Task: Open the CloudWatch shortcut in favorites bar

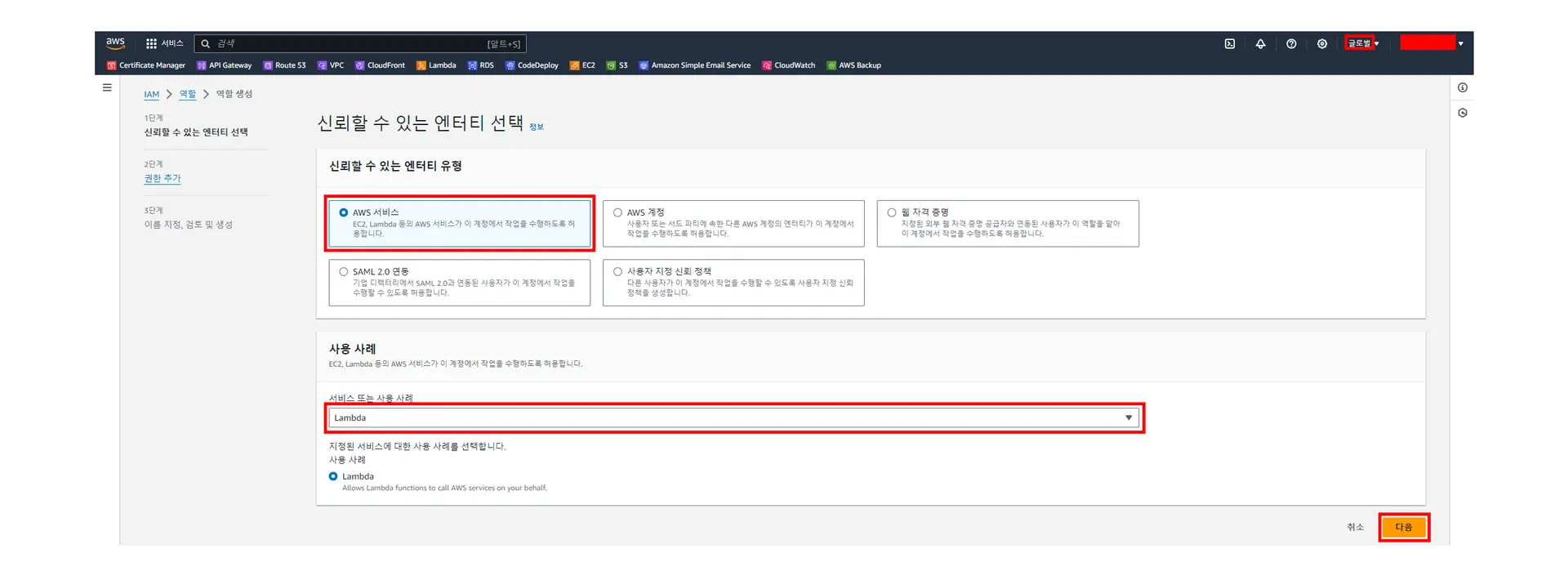Action: (789, 65)
